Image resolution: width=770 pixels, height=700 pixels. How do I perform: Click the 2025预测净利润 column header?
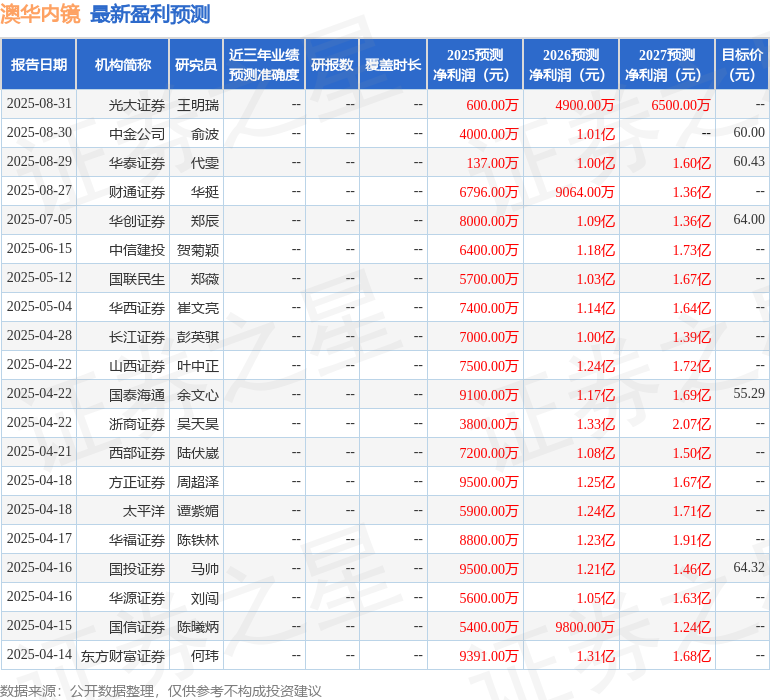[x=475, y=64]
